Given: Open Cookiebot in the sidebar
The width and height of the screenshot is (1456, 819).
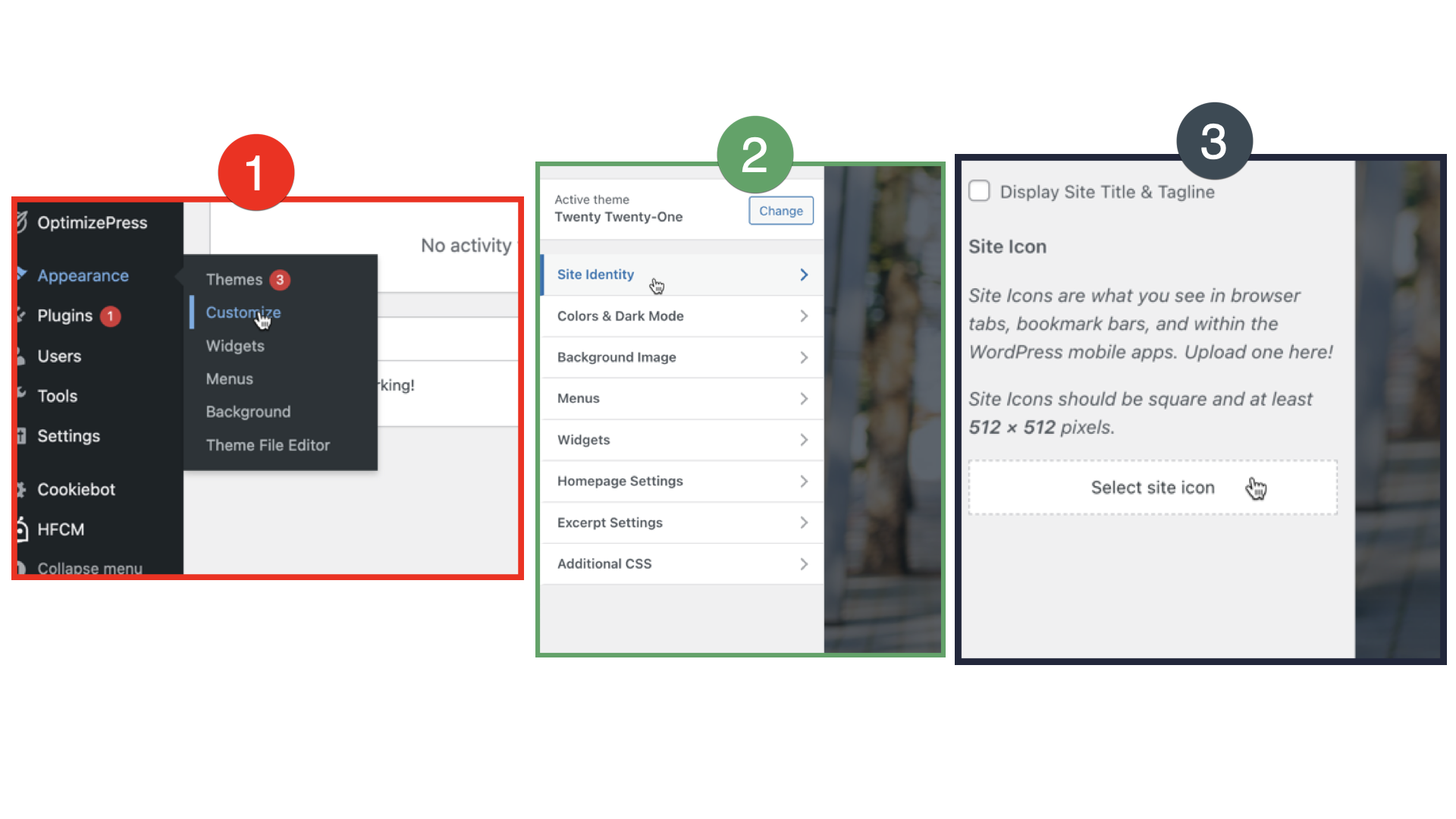Looking at the screenshot, I should (76, 490).
